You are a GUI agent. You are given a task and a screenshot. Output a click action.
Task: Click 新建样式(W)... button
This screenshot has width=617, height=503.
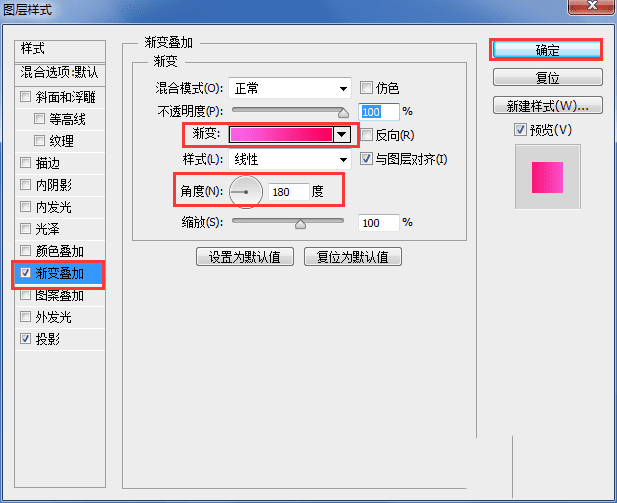(547, 105)
